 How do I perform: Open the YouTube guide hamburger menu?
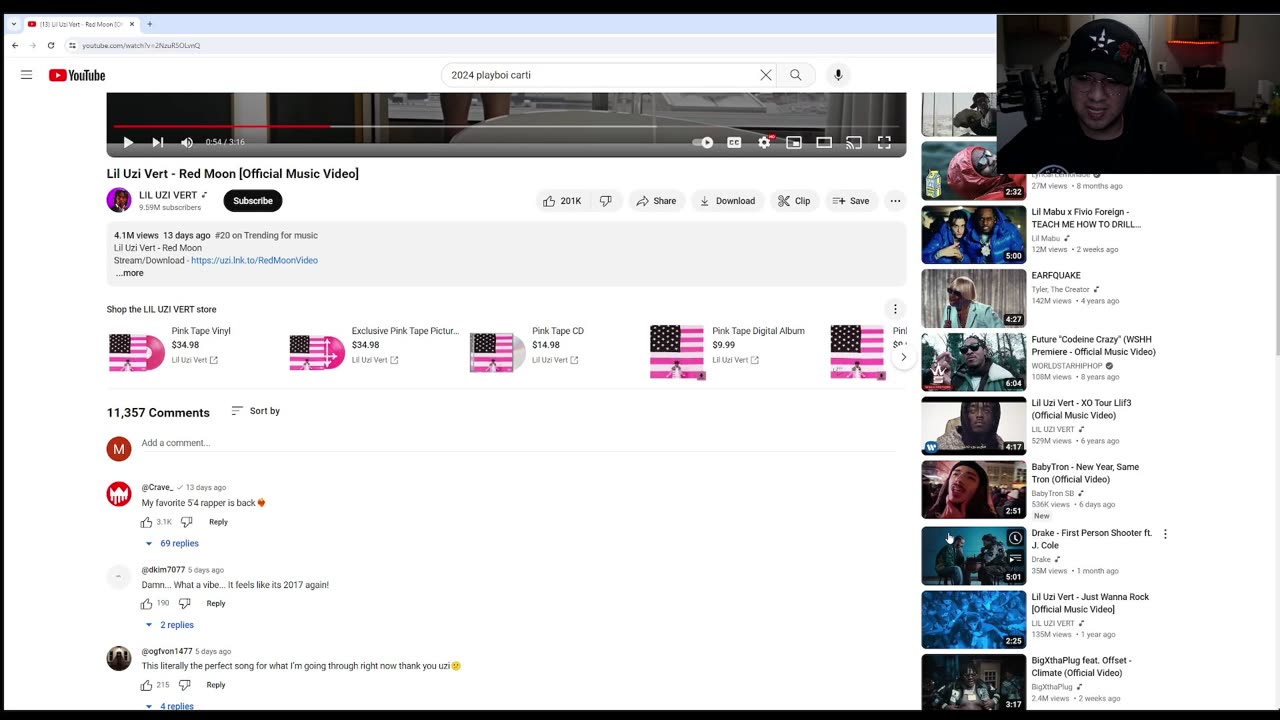[x=27, y=75]
